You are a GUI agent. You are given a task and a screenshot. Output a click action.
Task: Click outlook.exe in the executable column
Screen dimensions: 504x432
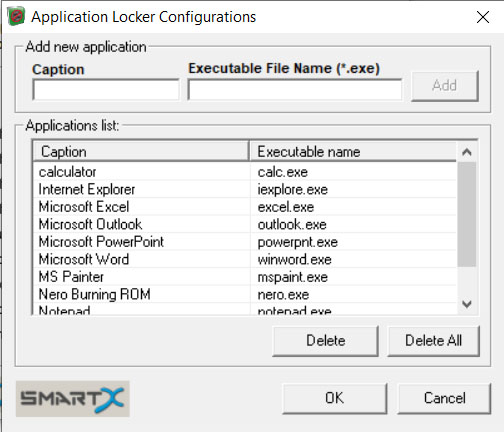(292, 224)
